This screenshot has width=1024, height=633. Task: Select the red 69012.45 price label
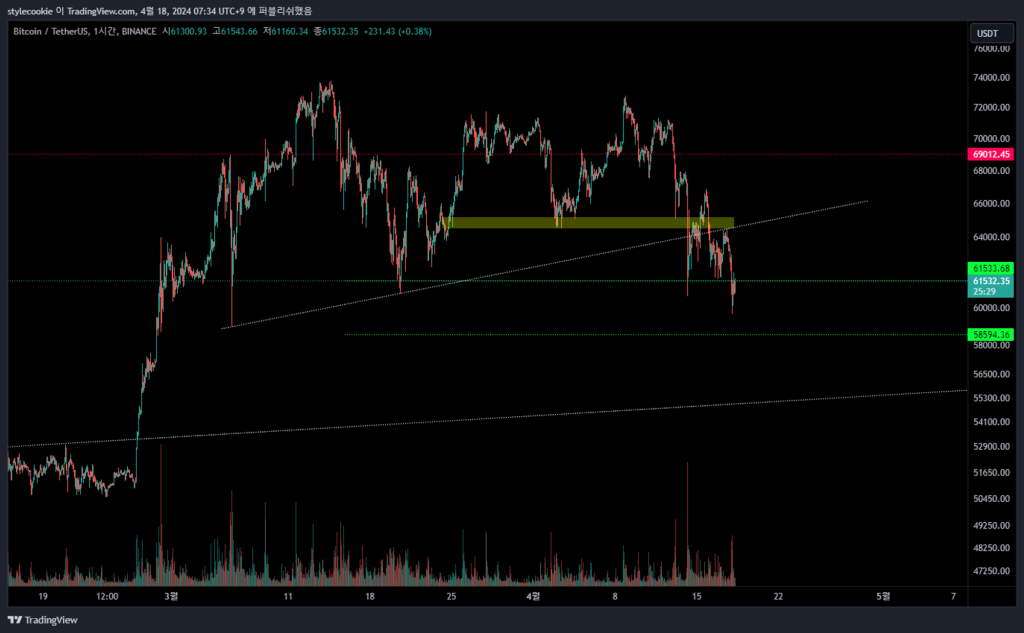coord(991,155)
